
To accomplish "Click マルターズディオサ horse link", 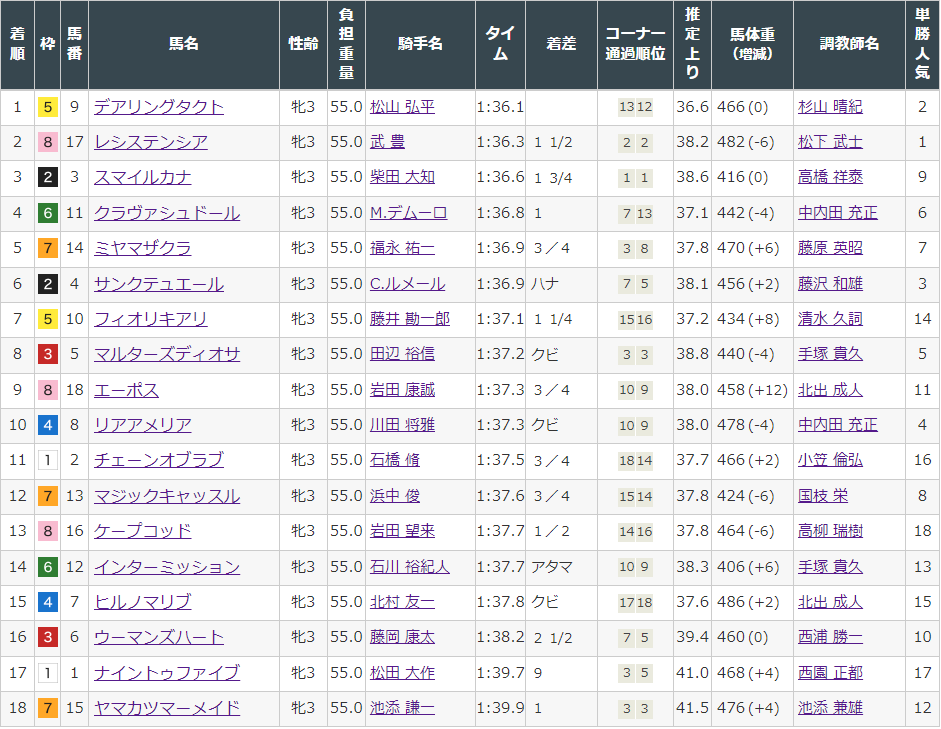I will point(167,355).
